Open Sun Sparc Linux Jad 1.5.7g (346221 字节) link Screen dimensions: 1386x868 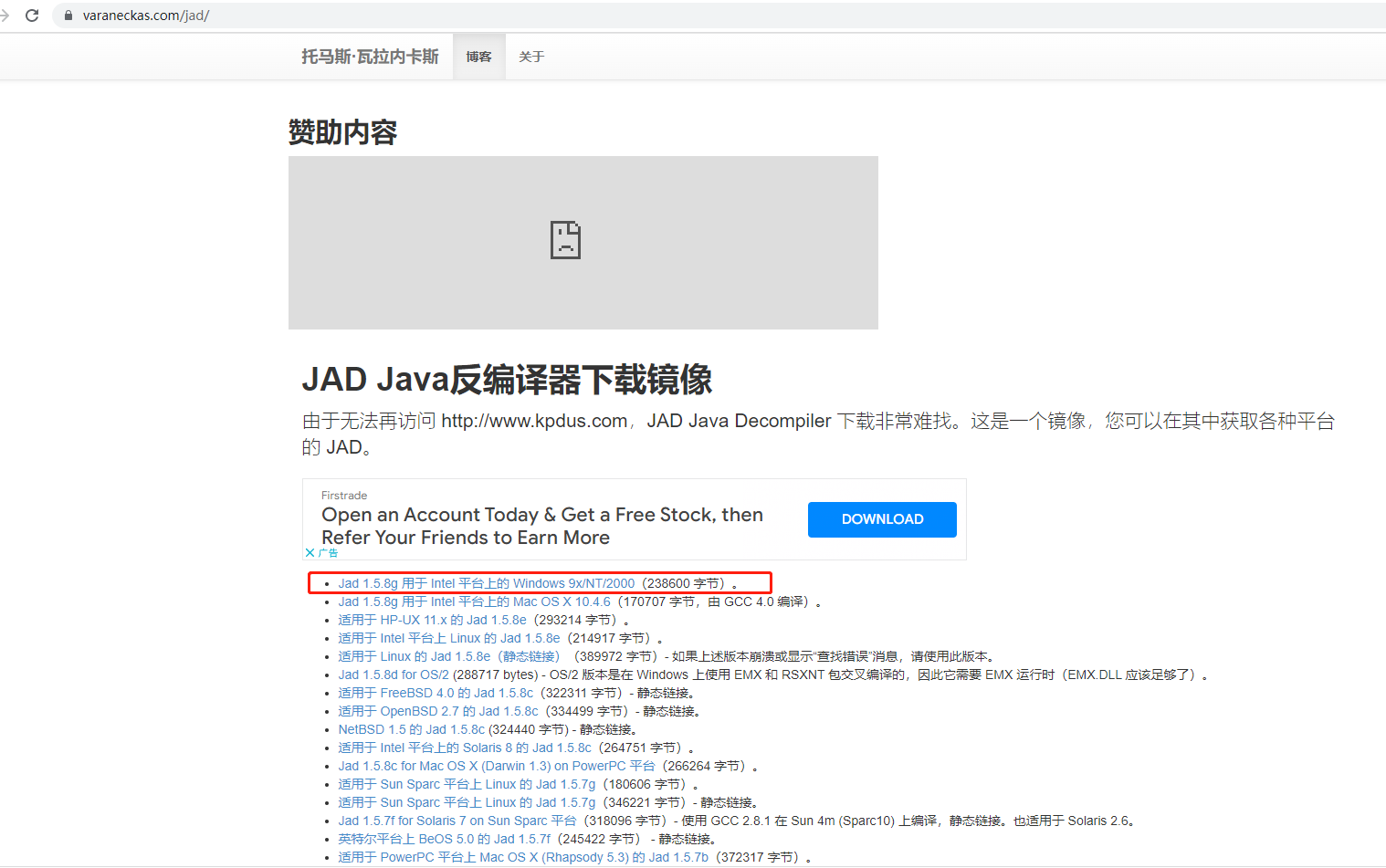point(467,802)
